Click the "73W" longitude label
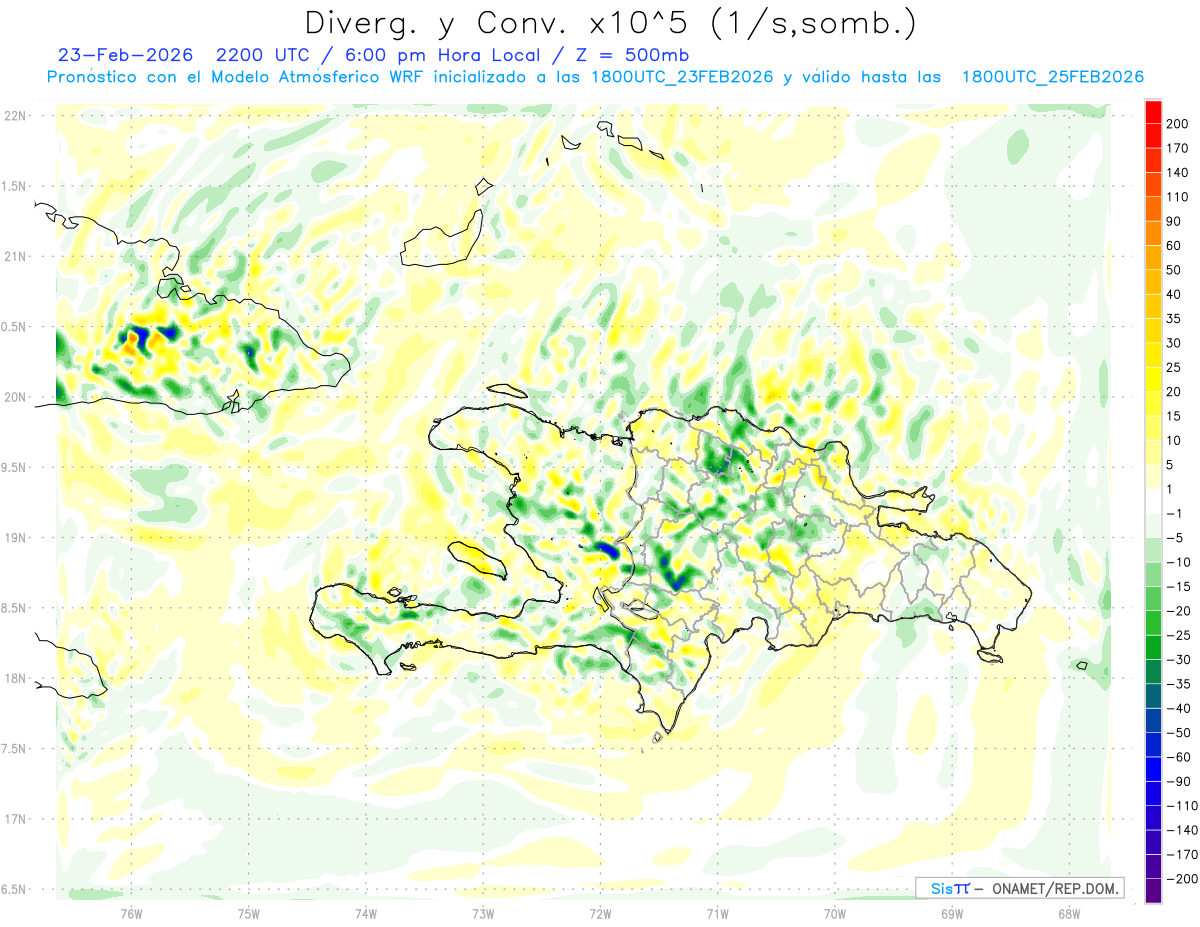This screenshot has width=1200, height=927. 483,913
